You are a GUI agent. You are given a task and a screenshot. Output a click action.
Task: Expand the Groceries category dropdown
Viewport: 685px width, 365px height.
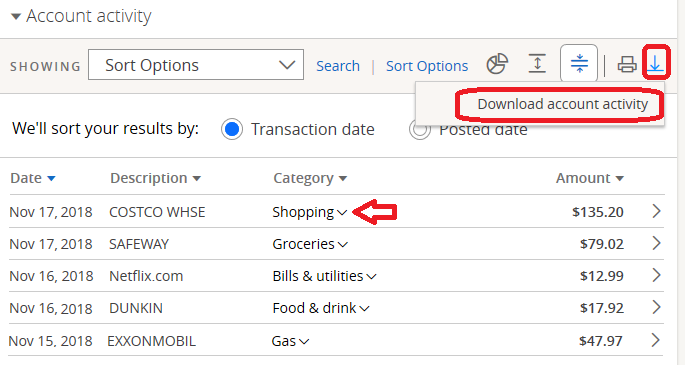(x=310, y=244)
